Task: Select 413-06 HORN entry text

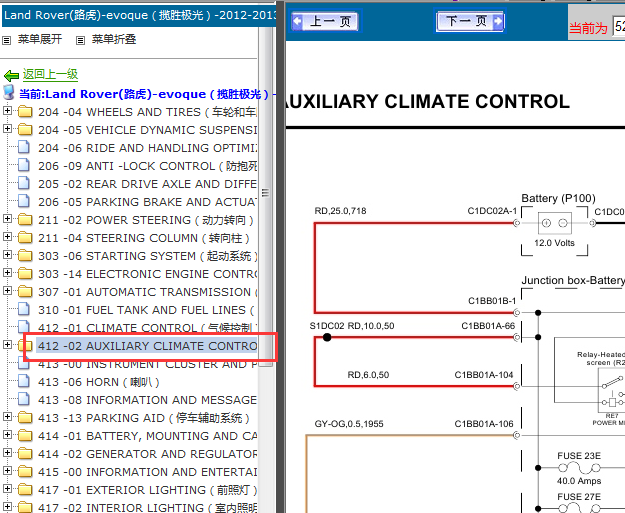Action: (x=99, y=382)
